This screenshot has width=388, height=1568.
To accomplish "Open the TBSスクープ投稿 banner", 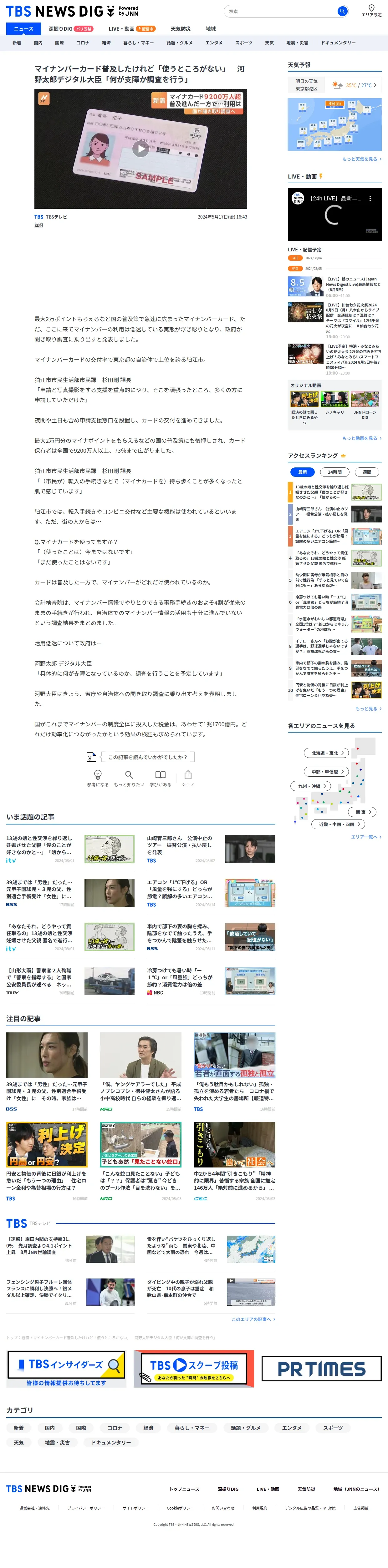I will click(194, 1368).
